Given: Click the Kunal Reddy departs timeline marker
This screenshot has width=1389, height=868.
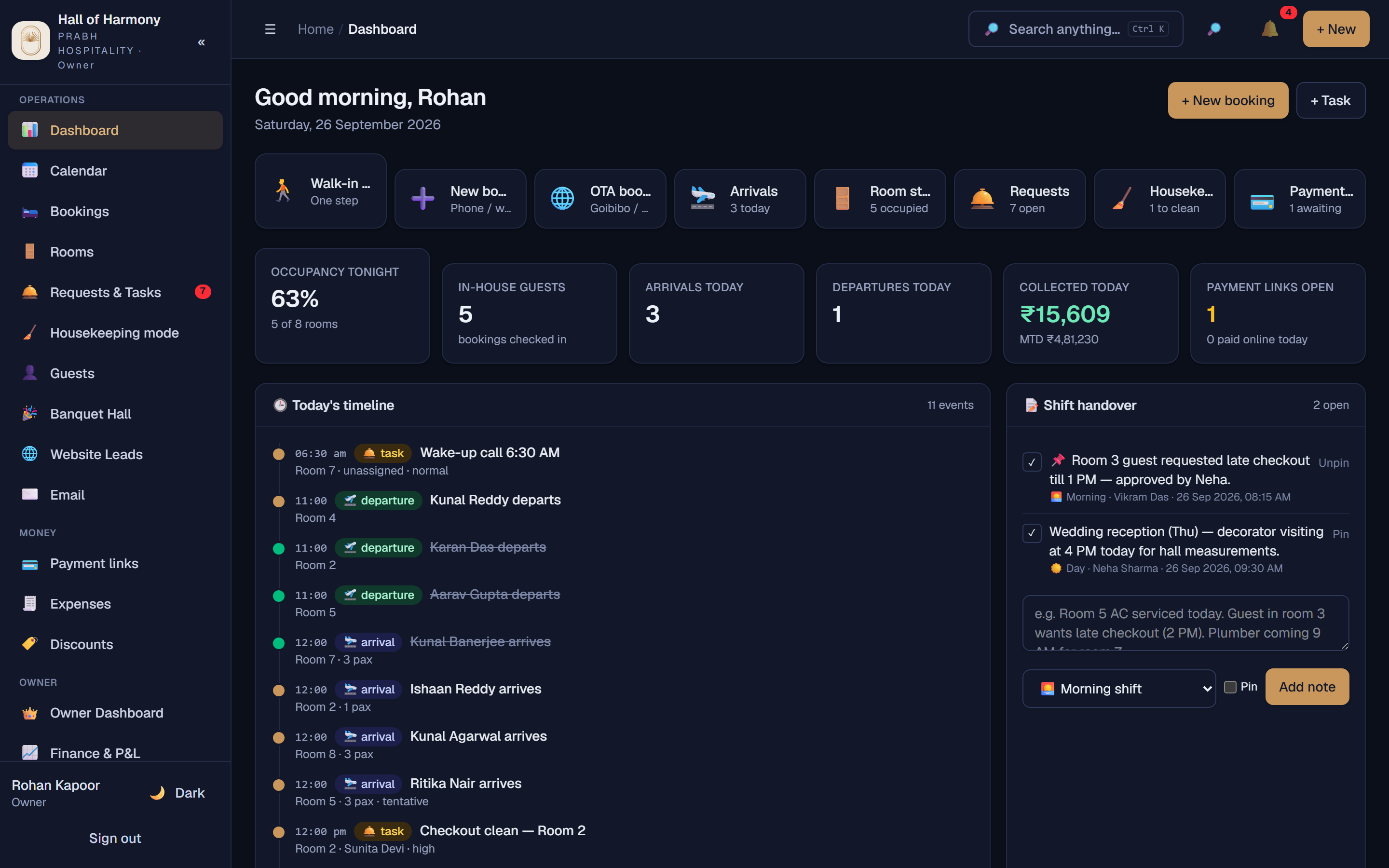Looking at the screenshot, I should (x=279, y=501).
